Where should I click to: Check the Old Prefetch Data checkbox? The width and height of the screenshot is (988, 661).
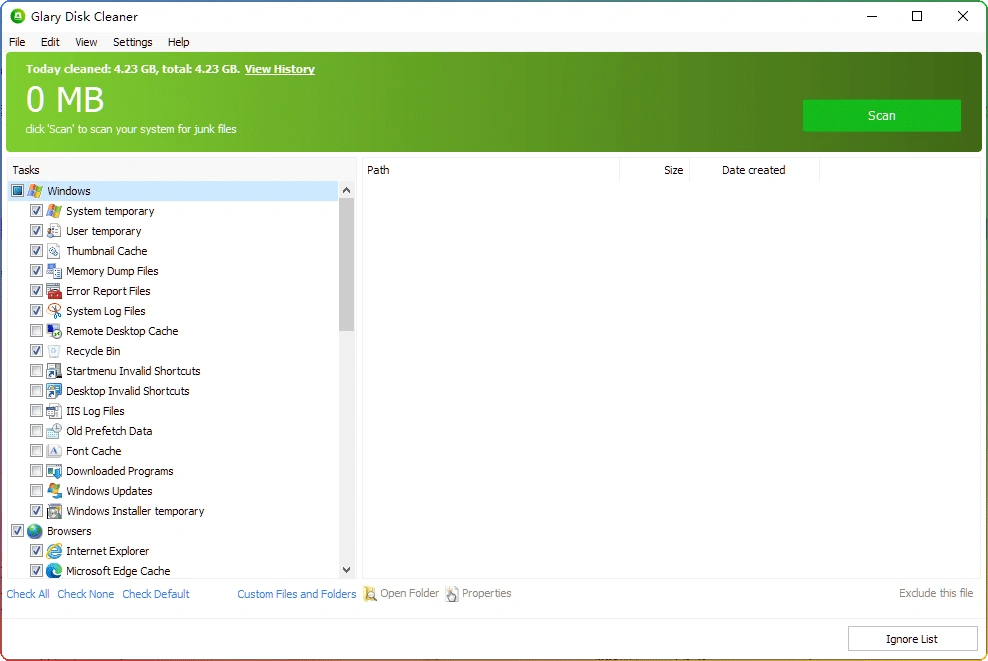[x=36, y=430]
